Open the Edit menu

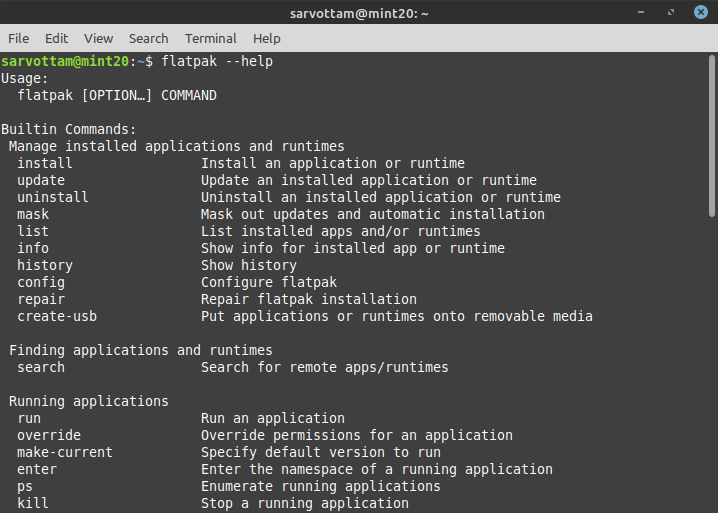(x=56, y=38)
